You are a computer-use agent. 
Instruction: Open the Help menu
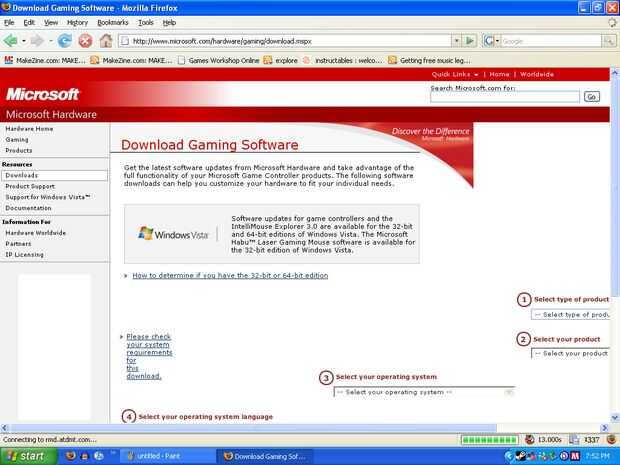(x=169, y=23)
